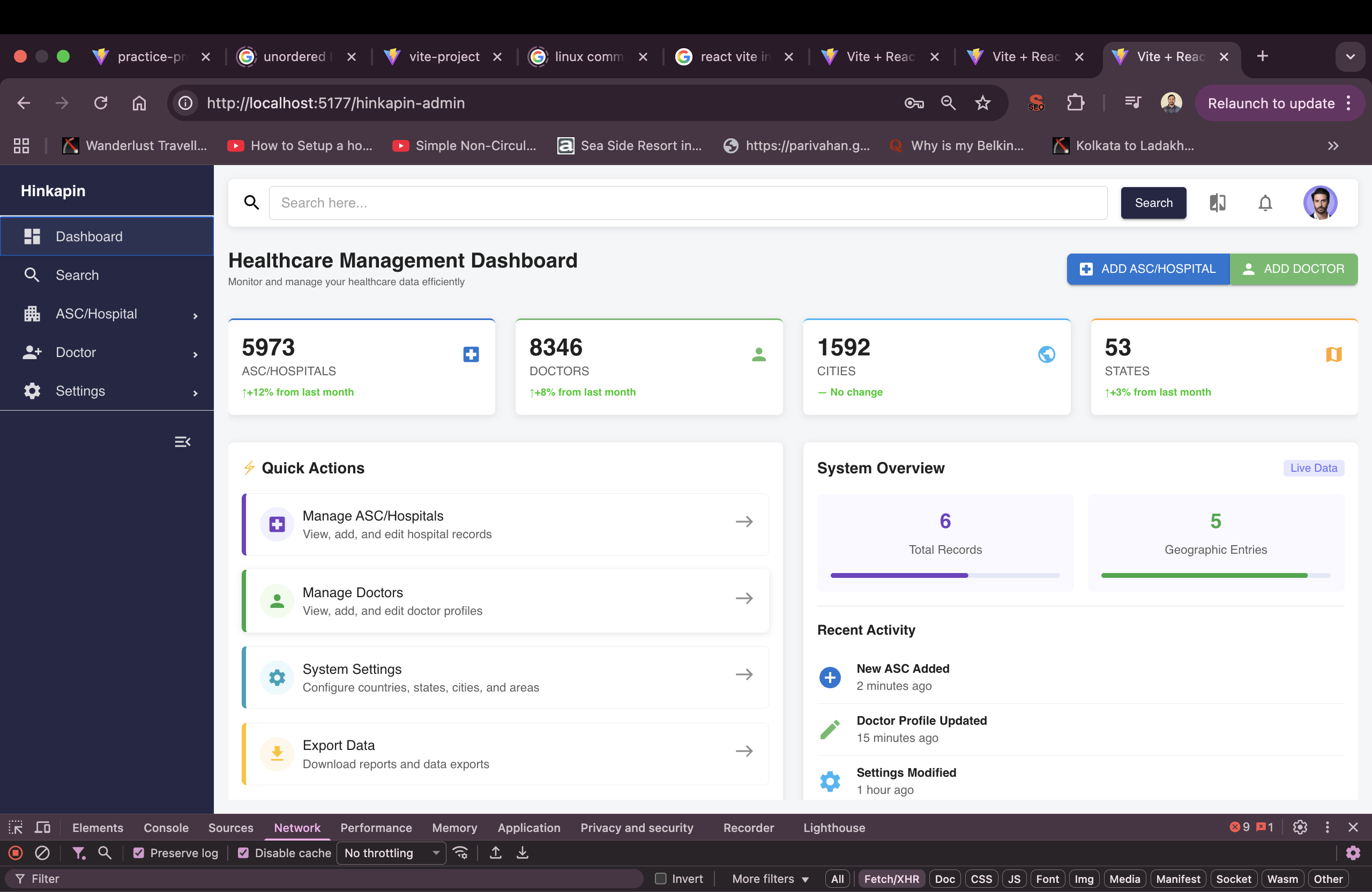Open DevTools settings gear icon
The image size is (1372, 892).
(1299, 828)
